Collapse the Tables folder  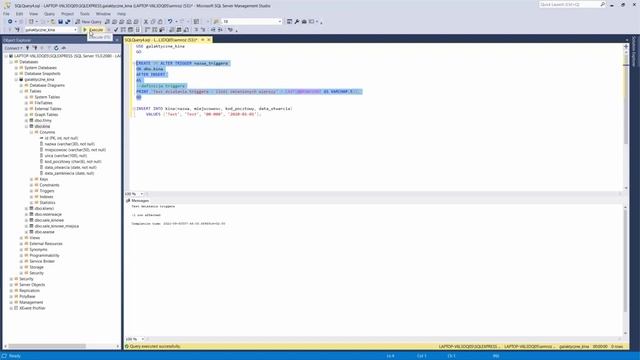pos(21,91)
